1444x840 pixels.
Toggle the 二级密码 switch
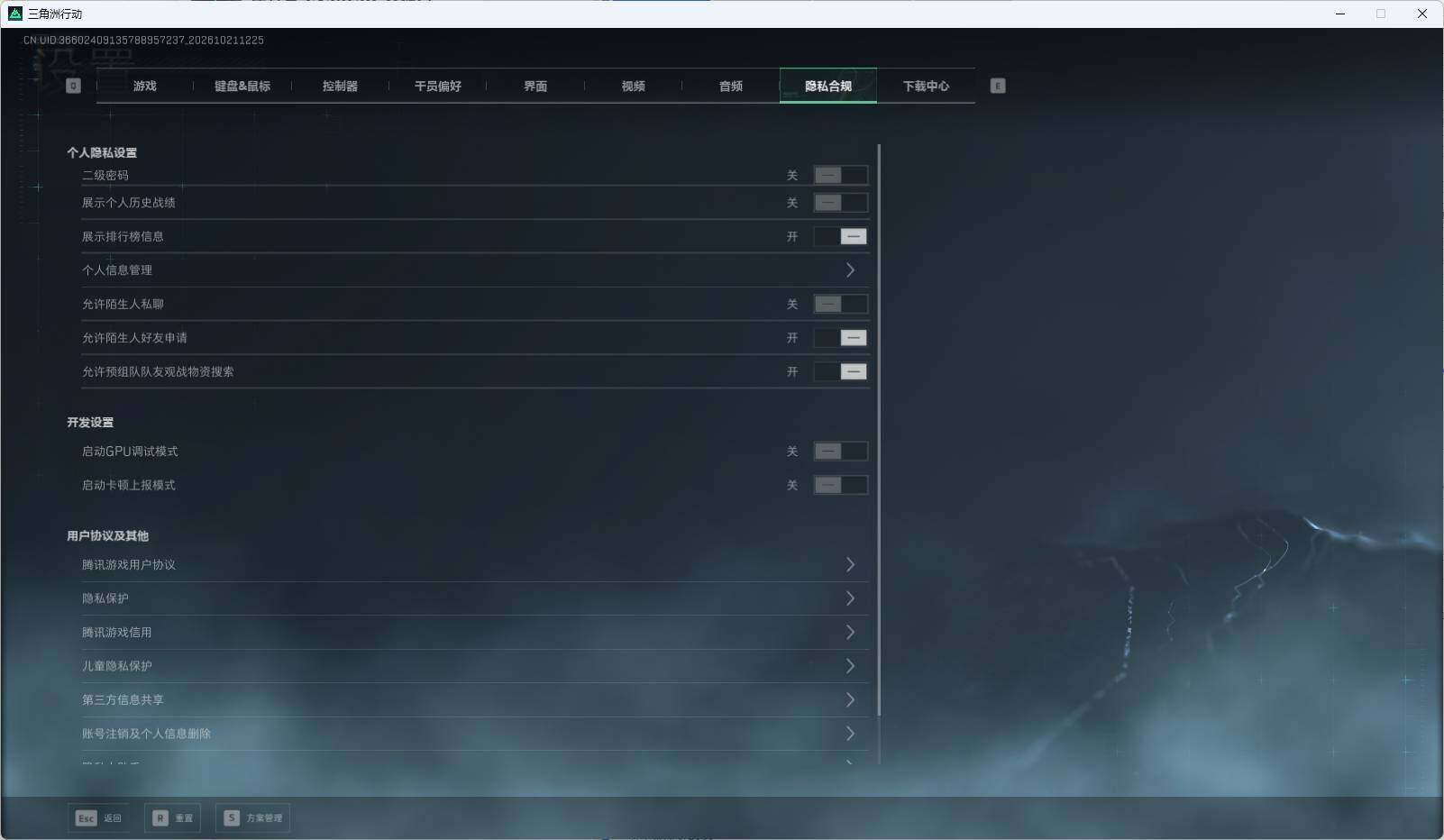click(x=840, y=175)
